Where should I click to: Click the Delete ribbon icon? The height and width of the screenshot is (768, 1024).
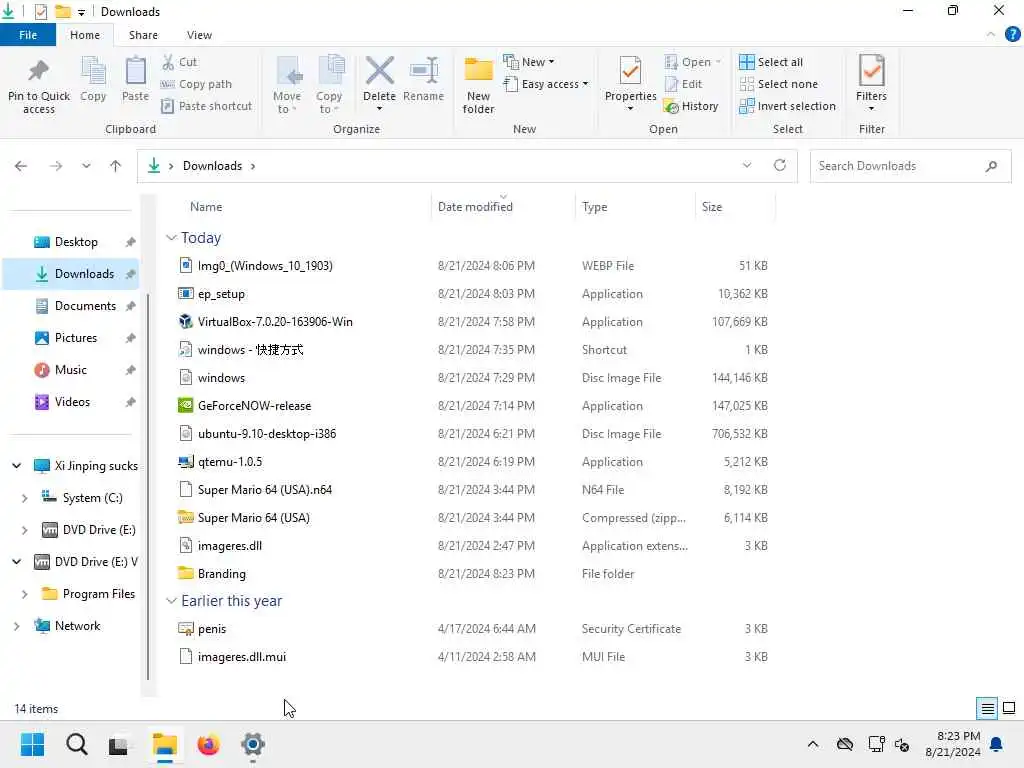tap(379, 71)
